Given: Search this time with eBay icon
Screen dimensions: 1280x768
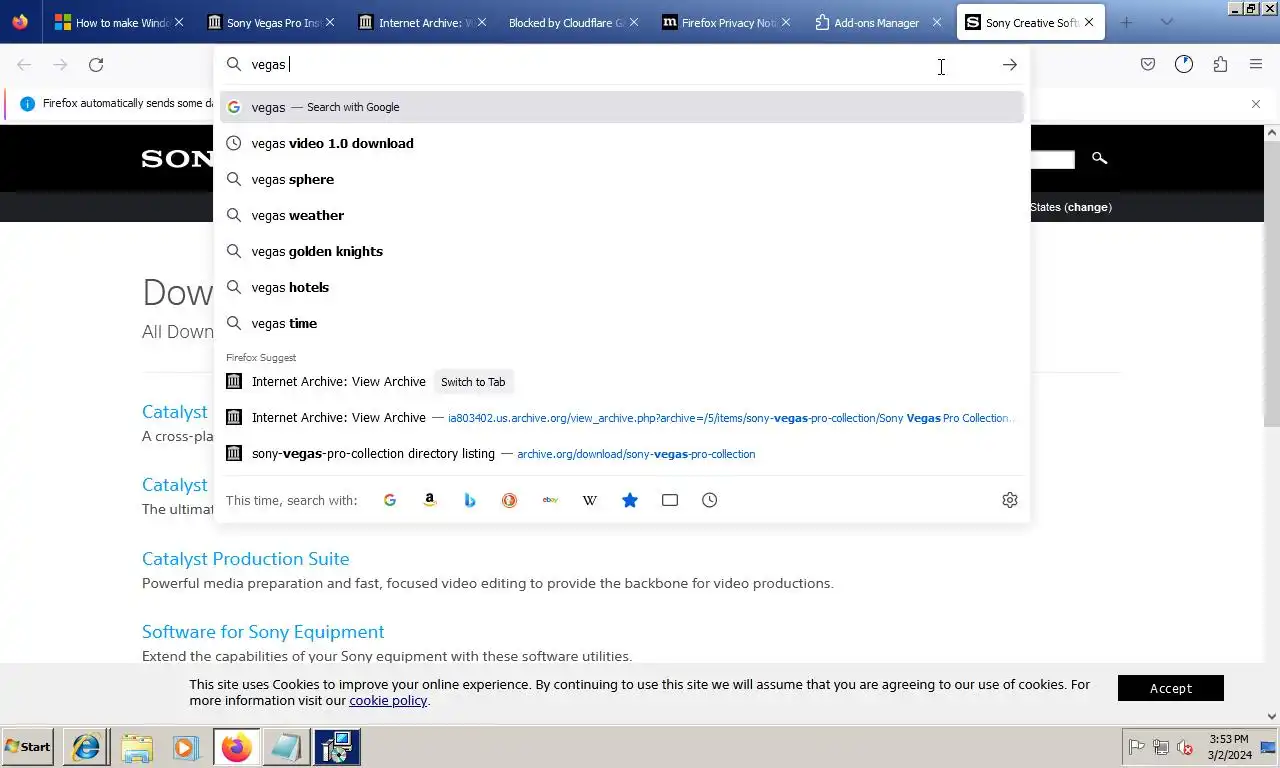Looking at the screenshot, I should 550,500.
